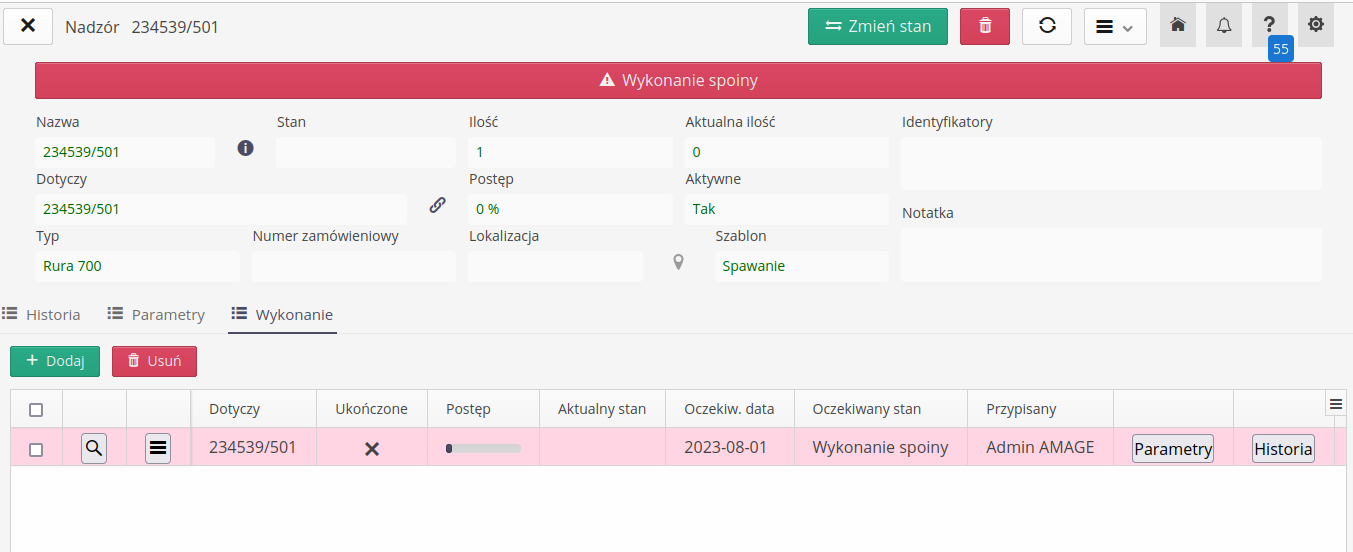This screenshot has width=1353, height=552.
Task: Open the settings gear icon
Action: click(x=1316, y=27)
